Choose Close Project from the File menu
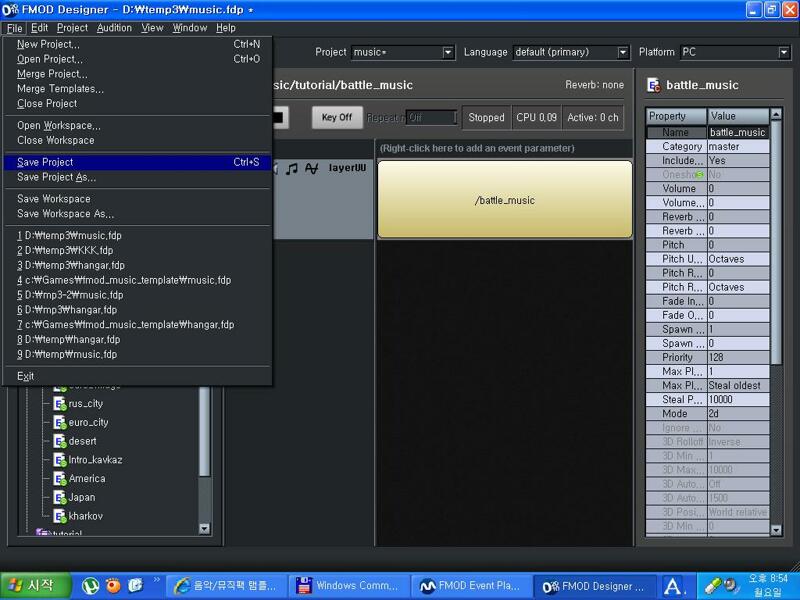The image size is (800, 600). click(137, 104)
